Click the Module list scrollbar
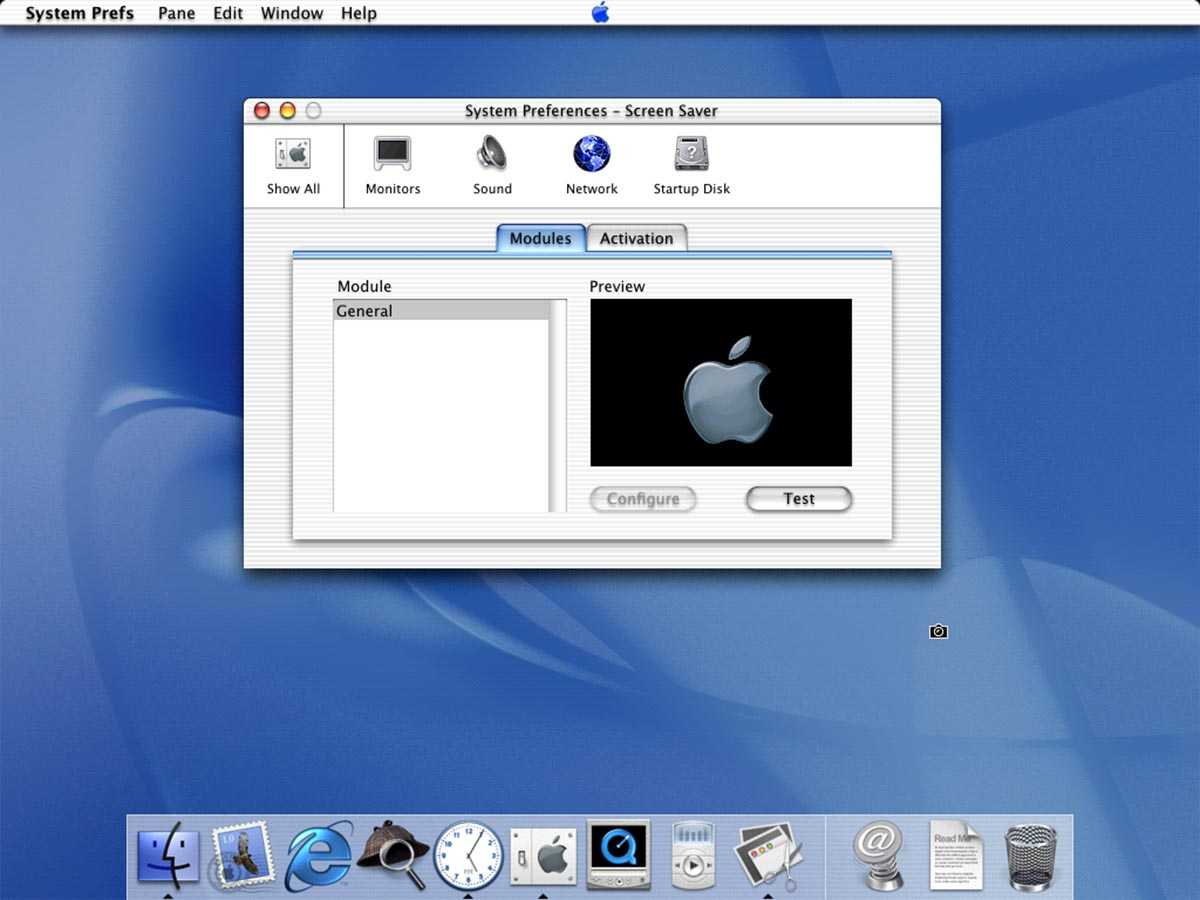 click(x=558, y=405)
